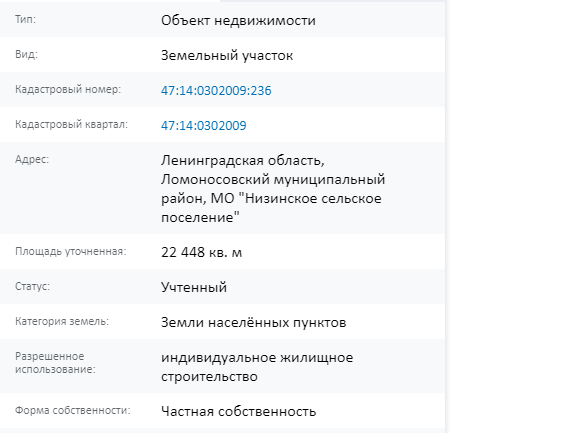The height and width of the screenshot is (433, 581).
Task: Select the value 'индивидуальное жилищное строительство'
Action: 257,367
